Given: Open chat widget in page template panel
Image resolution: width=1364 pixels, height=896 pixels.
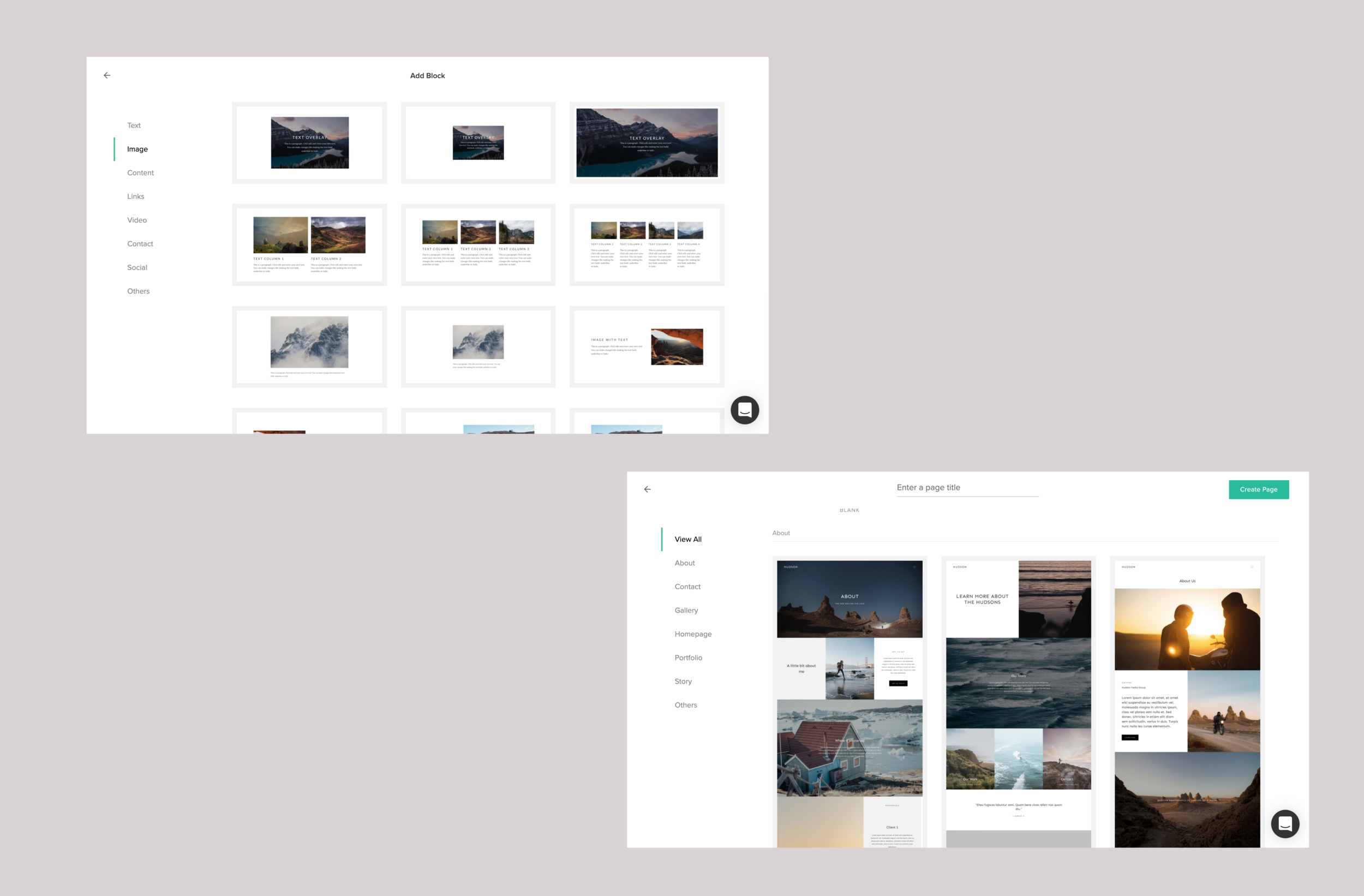Looking at the screenshot, I should 1284,824.
